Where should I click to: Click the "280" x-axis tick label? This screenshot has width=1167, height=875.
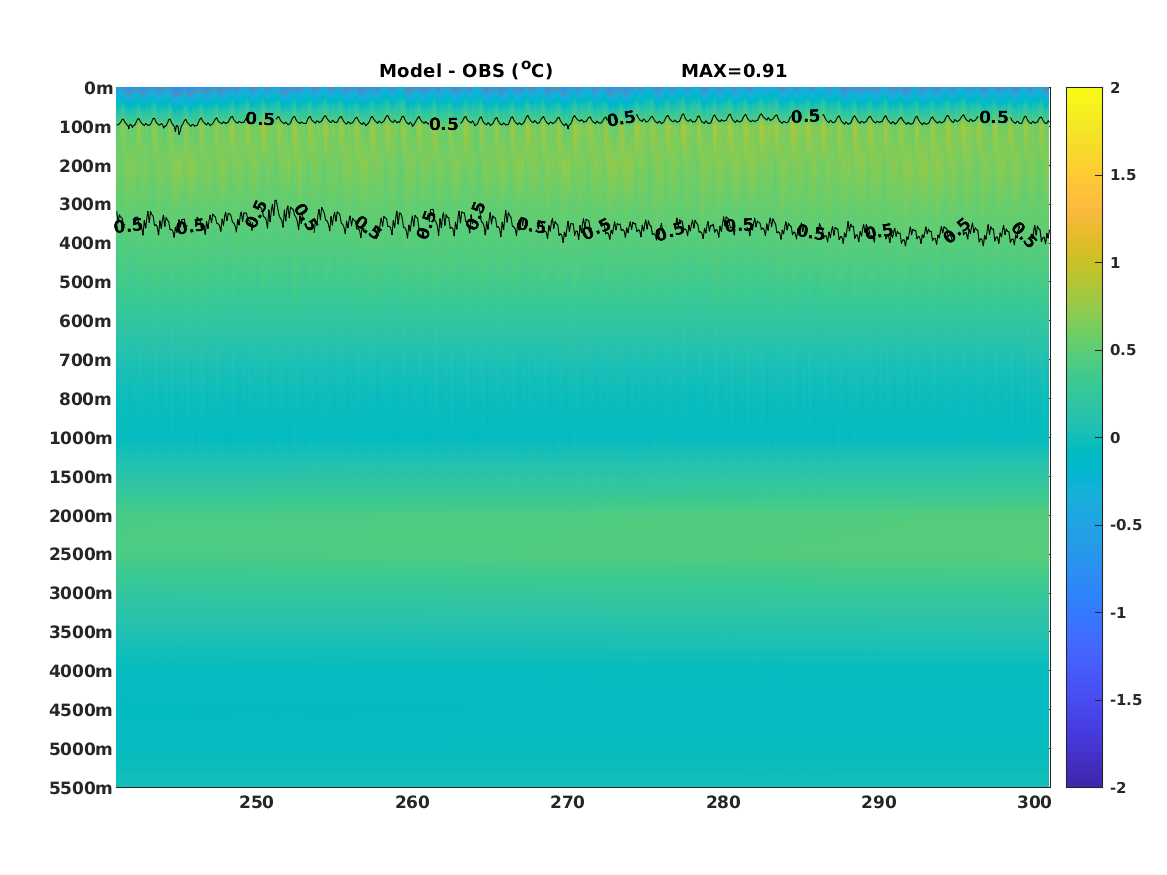click(x=723, y=802)
